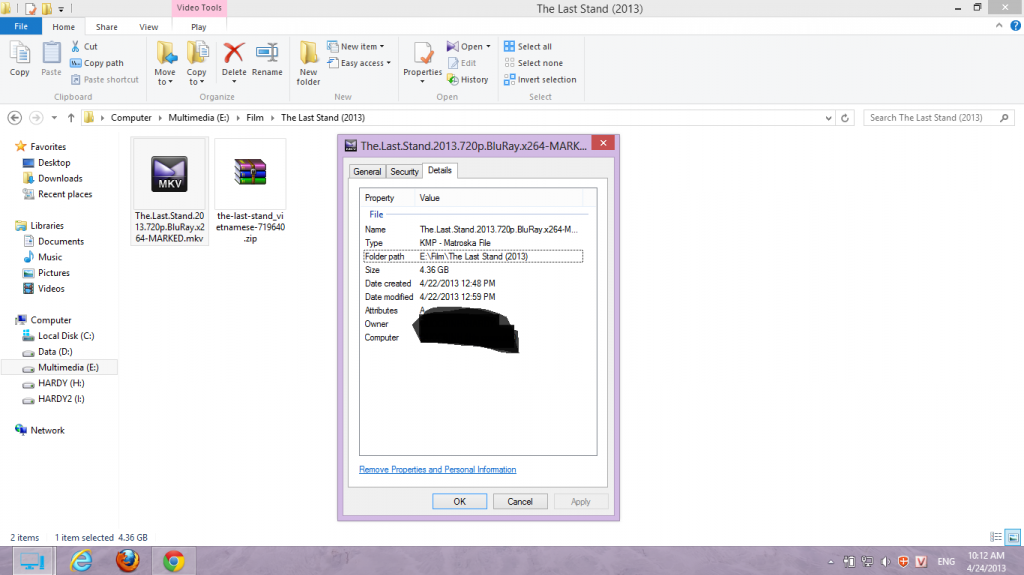Click Invert selection in the ribbon
Viewport: 1024px width, 575px height.
(540, 80)
